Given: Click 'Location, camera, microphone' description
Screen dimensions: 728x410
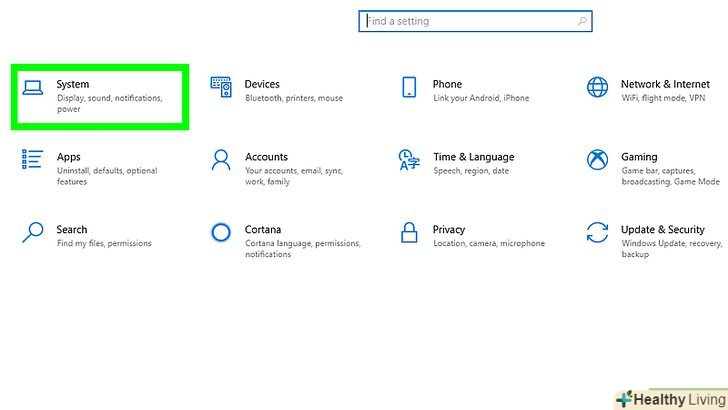Looking at the screenshot, I should click(x=489, y=243).
